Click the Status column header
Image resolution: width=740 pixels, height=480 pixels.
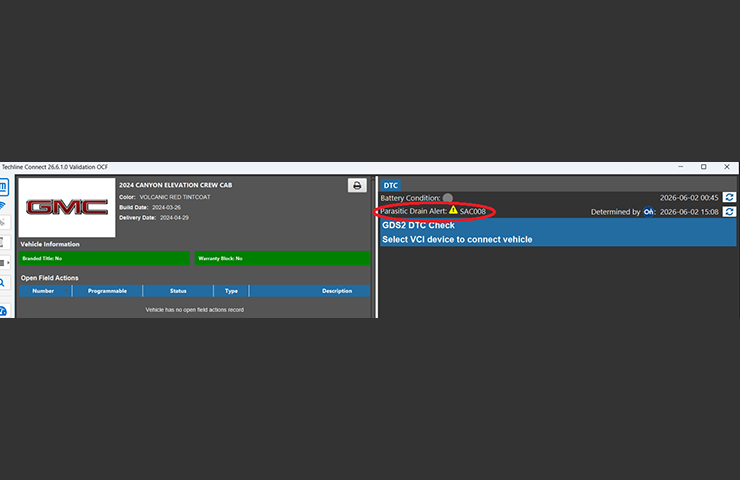pos(178,291)
